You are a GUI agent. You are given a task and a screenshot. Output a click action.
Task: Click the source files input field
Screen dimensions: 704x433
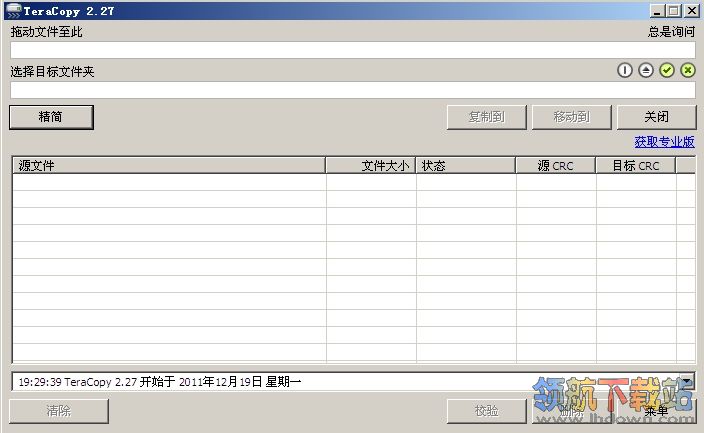353,50
